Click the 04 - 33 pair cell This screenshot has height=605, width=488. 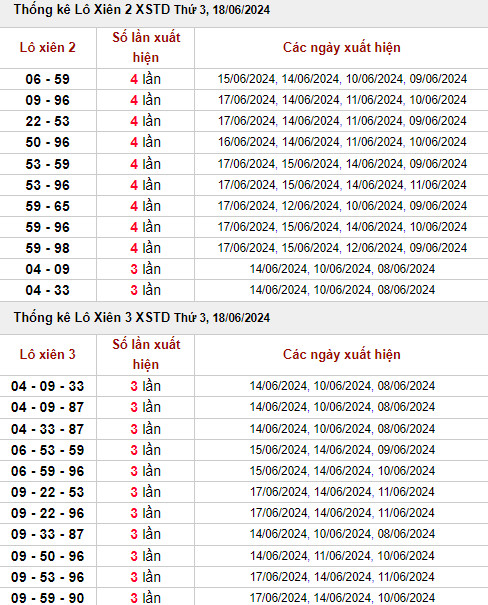point(48,290)
